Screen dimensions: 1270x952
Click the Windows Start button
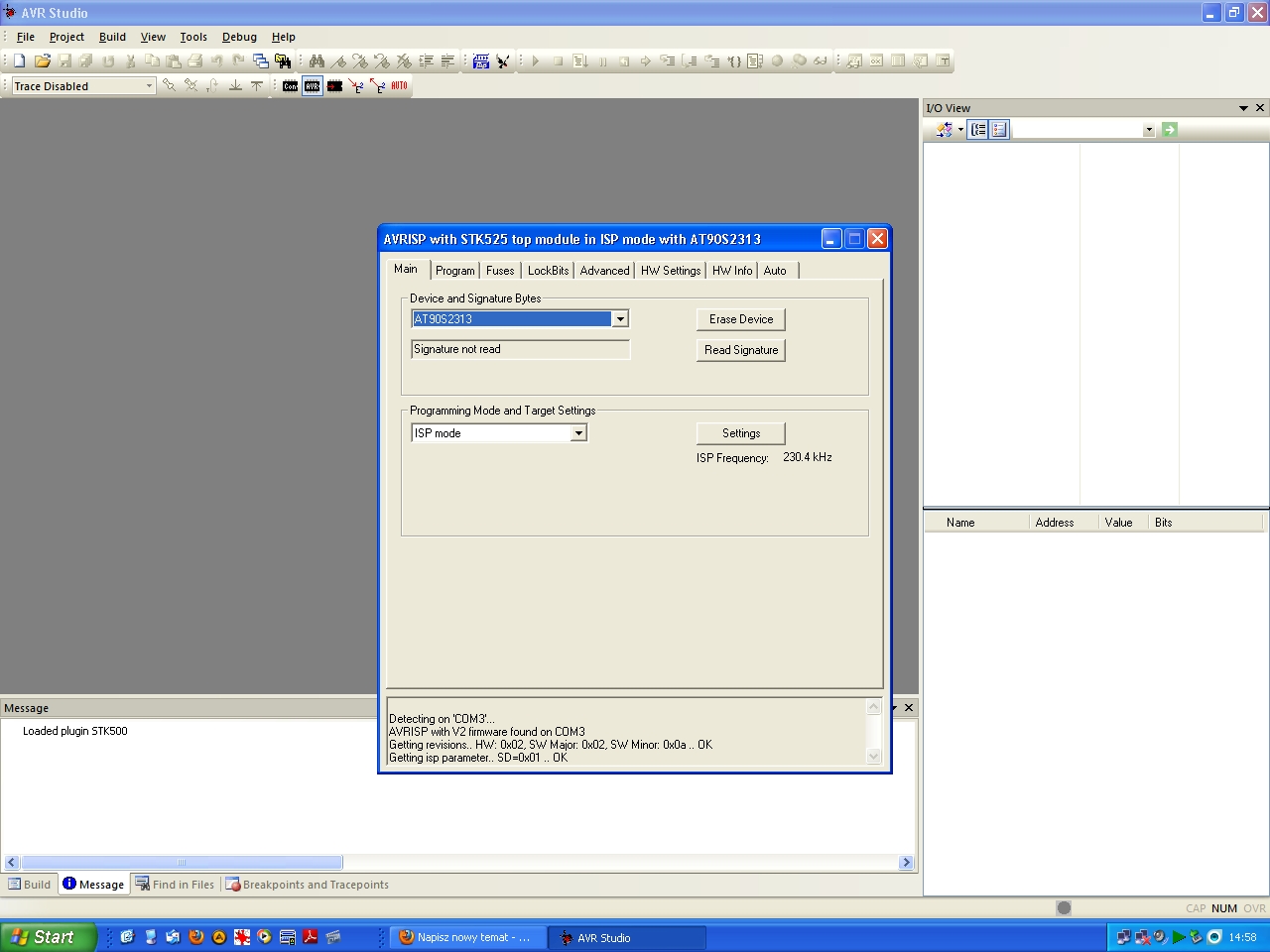click(48, 937)
